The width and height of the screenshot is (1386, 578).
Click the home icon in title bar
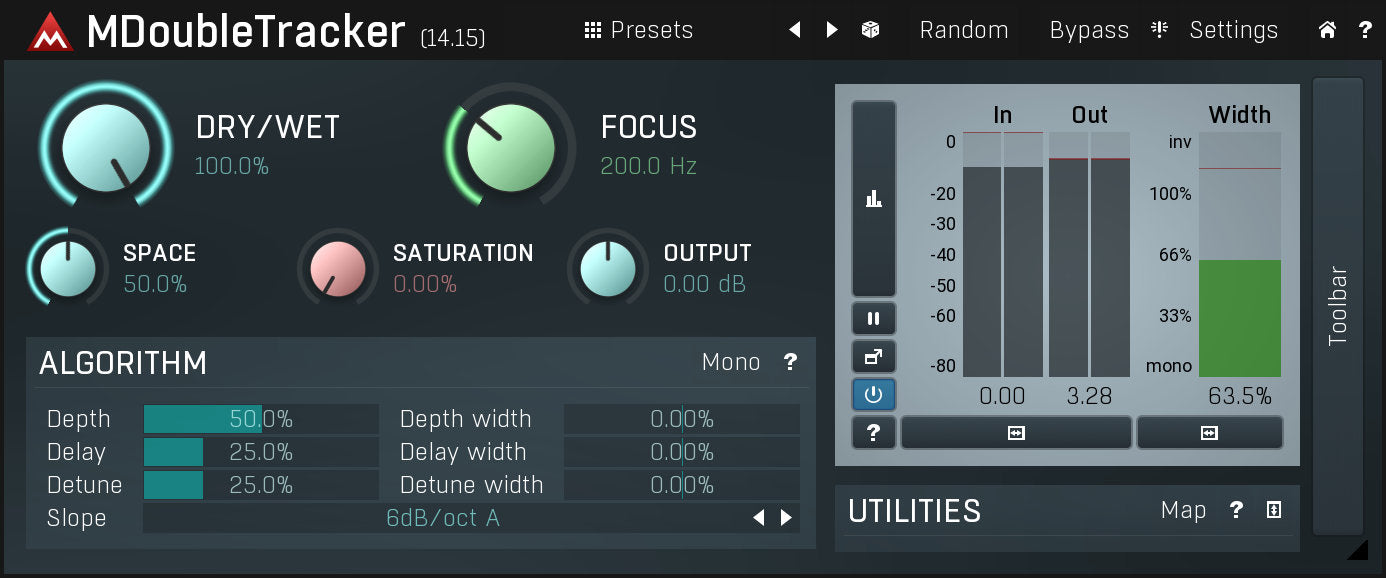pyautogui.click(x=1327, y=30)
